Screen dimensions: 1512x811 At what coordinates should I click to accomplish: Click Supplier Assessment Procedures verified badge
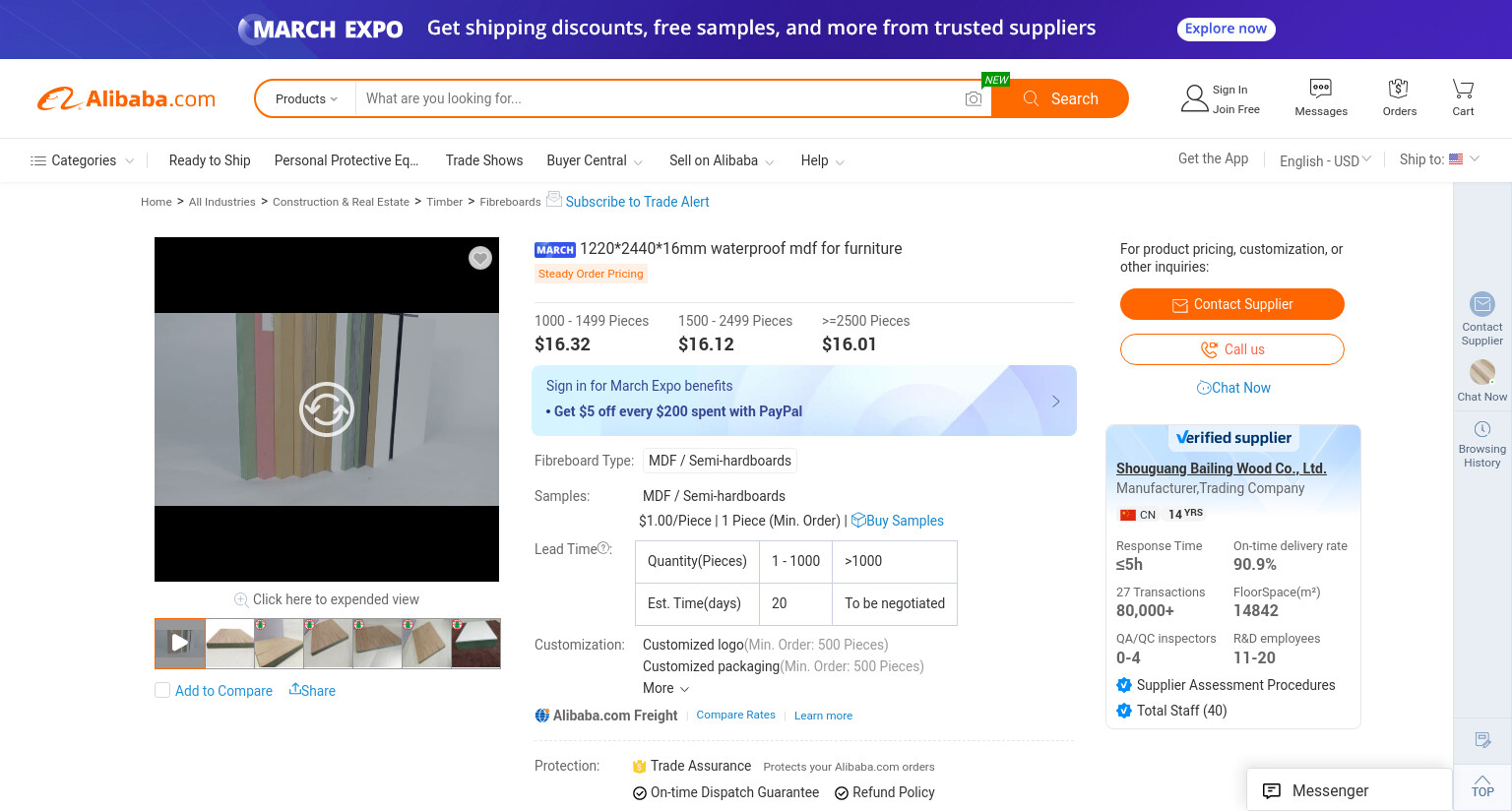(1124, 685)
